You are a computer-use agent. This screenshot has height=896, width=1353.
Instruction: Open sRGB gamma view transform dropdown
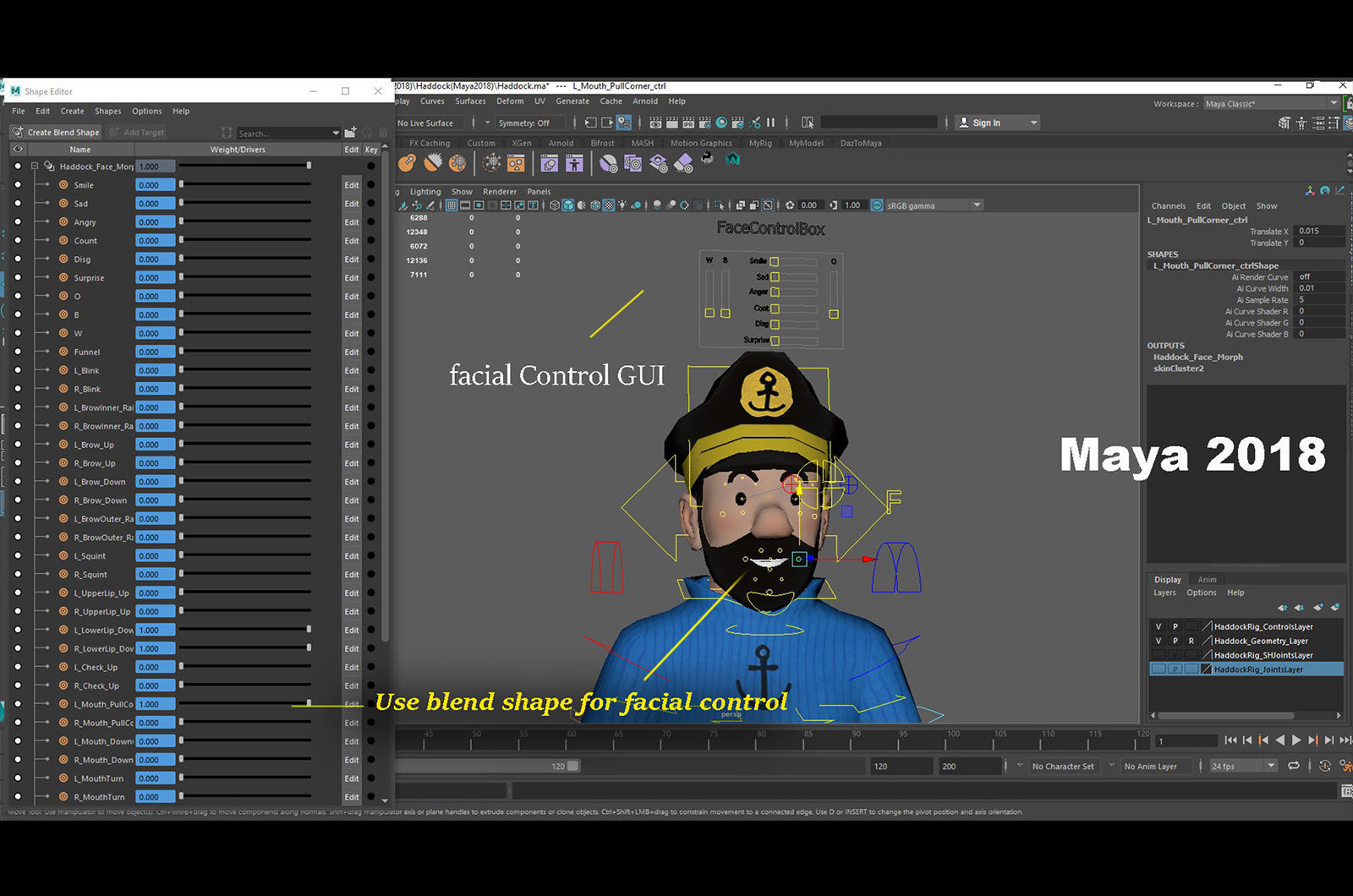977,205
